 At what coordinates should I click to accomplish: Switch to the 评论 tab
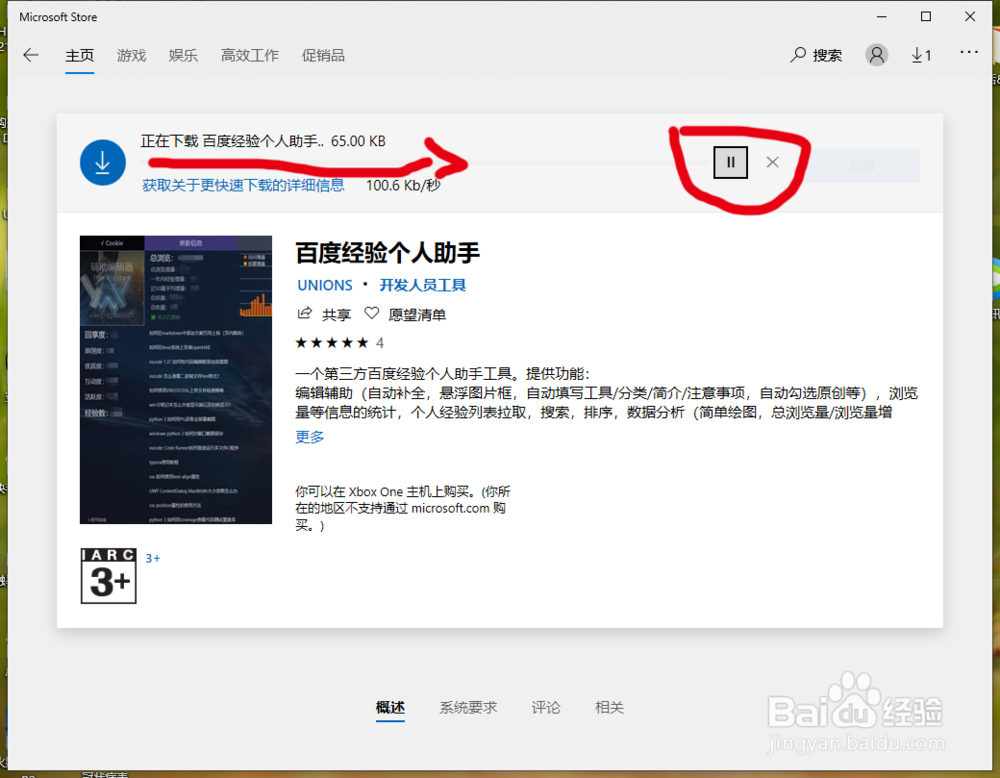coord(546,707)
